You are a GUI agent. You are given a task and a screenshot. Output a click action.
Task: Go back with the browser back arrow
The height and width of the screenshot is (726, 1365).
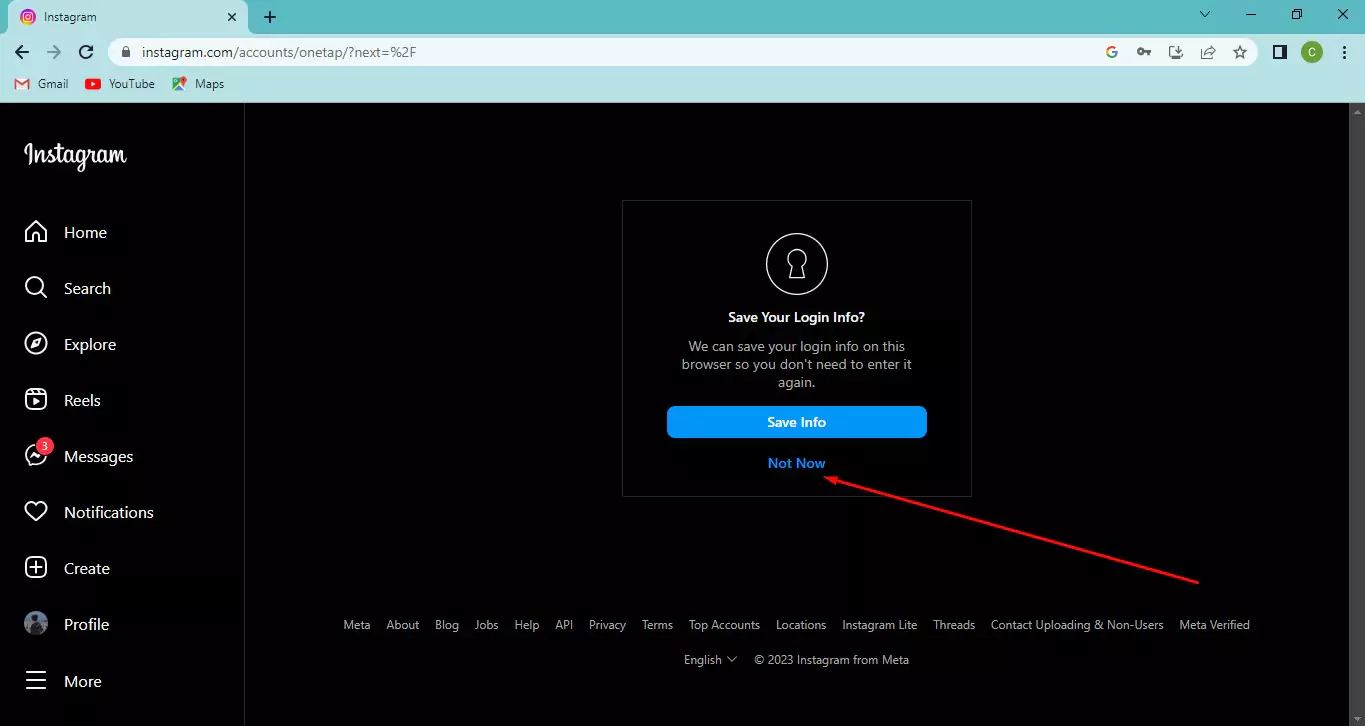pos(22,52)
